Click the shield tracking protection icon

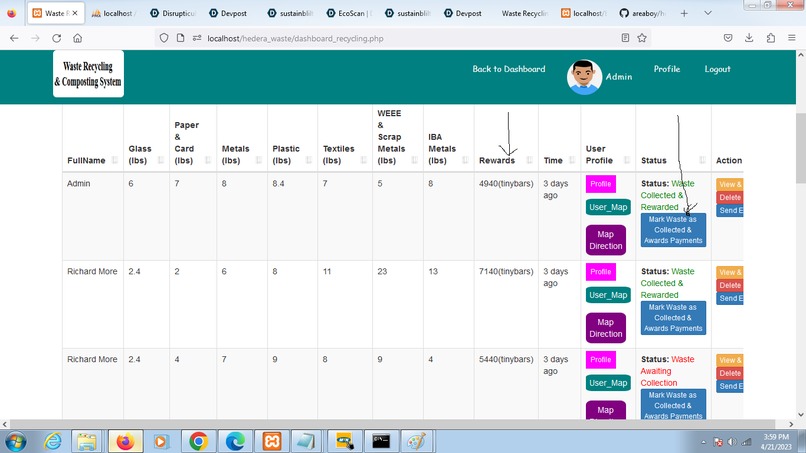pos(164,38)
